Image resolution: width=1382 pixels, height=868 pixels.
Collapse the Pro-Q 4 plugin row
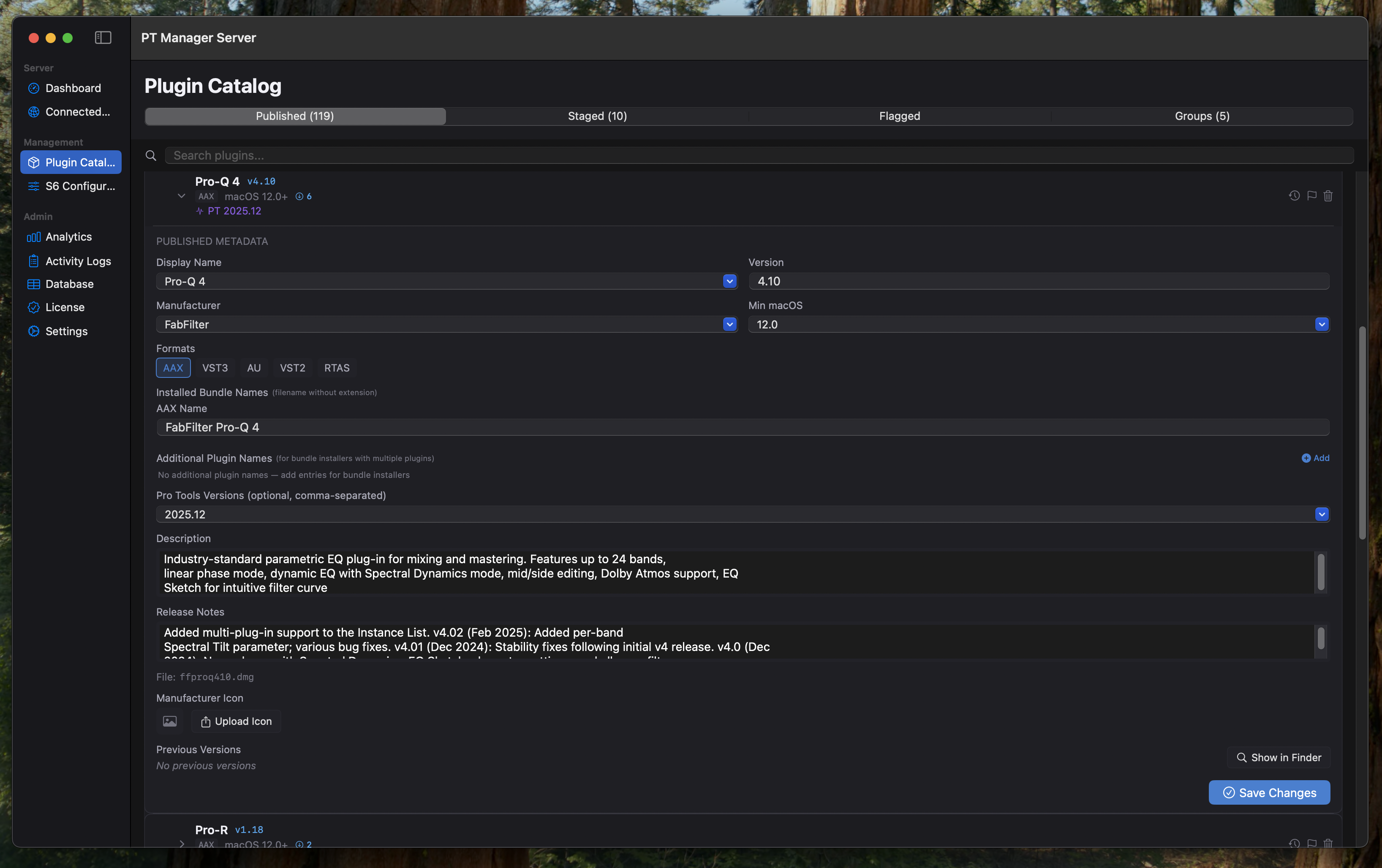point(181,196)
